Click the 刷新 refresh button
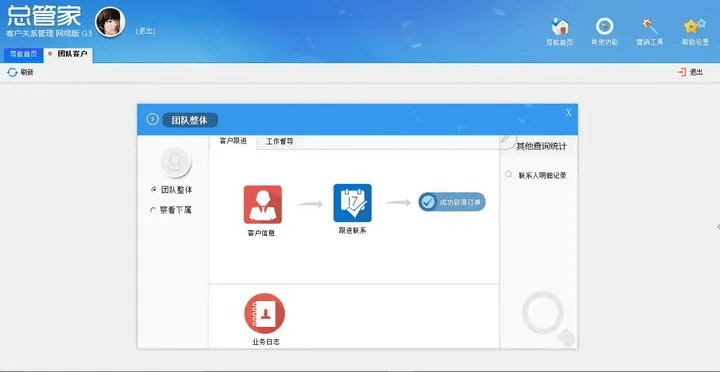This screenshot has height=372, width=720. pos(21,72)
